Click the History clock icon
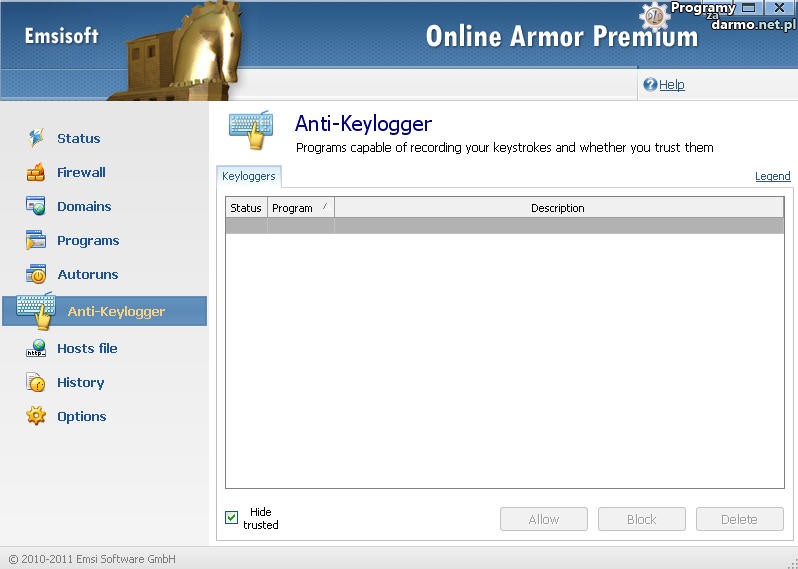The width and height of the screenshot is (798, 569). click(36, 382)
